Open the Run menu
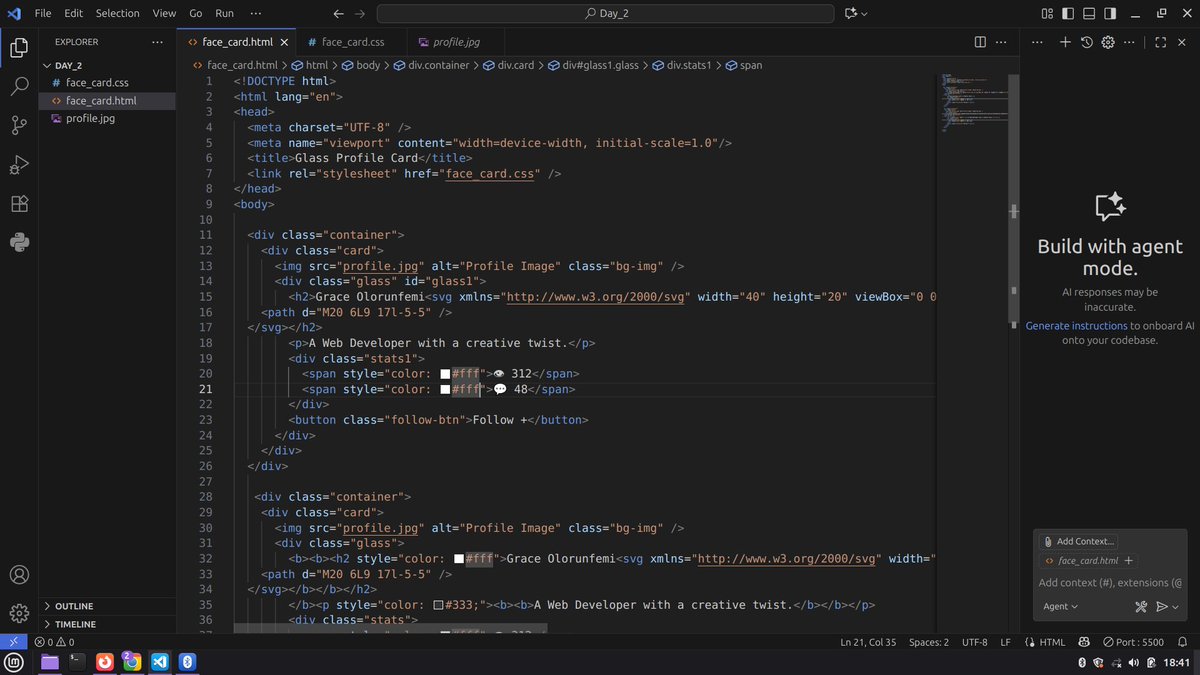This screenshot has width=1200, height=675. pyautogui.click(x=224, y=14)
